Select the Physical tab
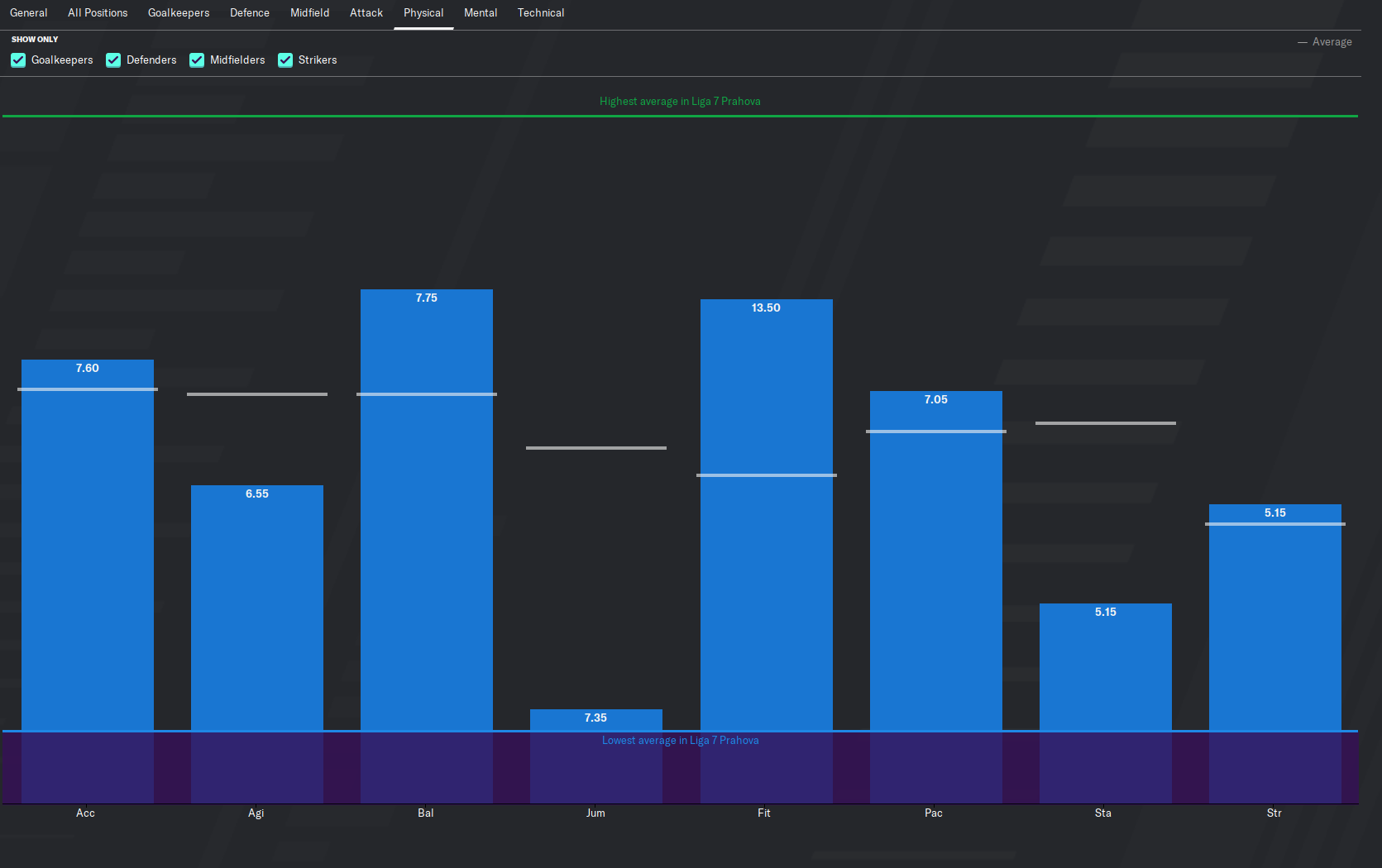Screen dimensions: 1382x868 (x=423, y=13)
